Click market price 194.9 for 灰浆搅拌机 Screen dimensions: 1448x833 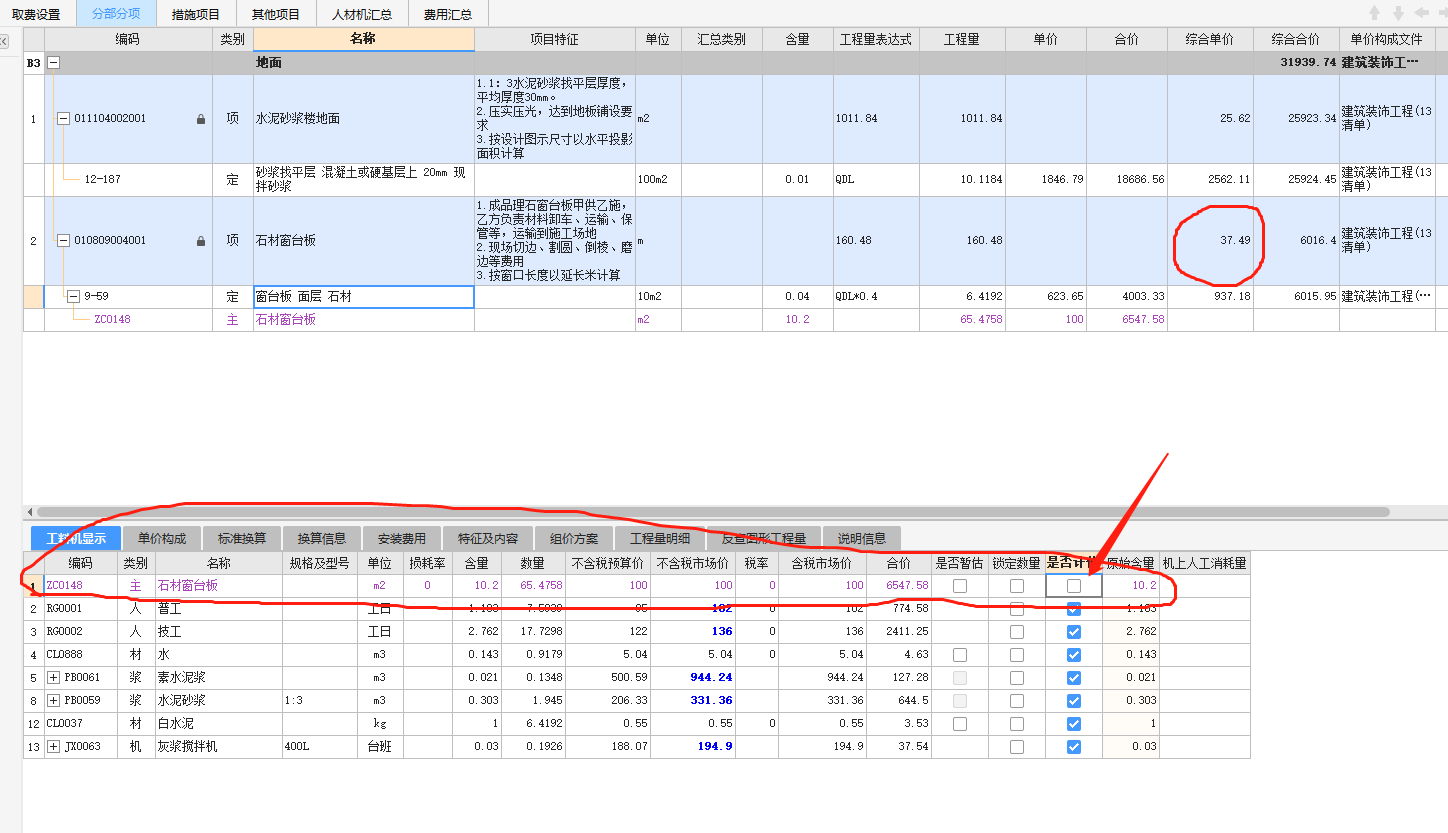(x=693, y=747)
